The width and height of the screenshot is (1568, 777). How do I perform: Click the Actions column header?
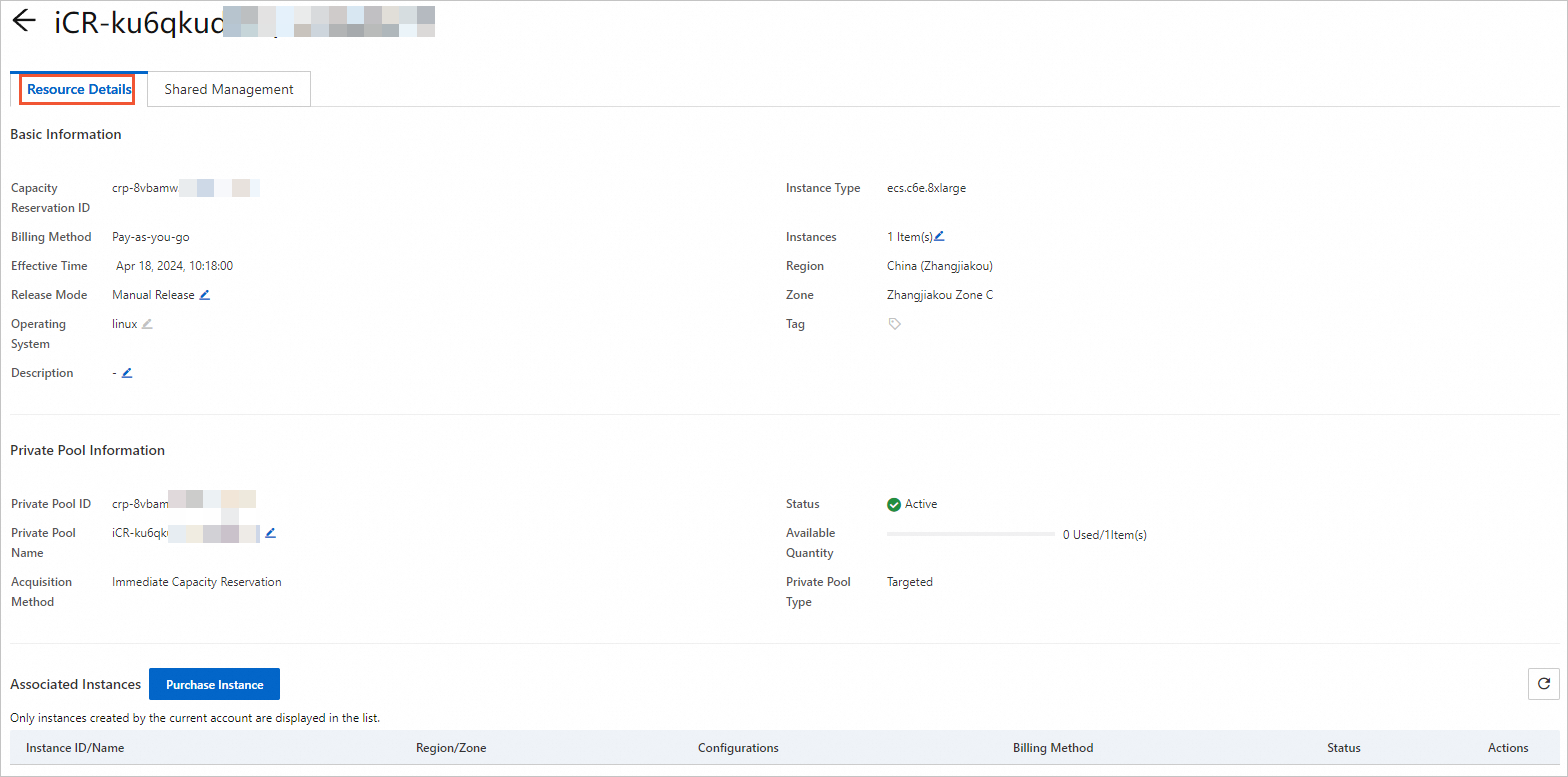[1508, 748]
